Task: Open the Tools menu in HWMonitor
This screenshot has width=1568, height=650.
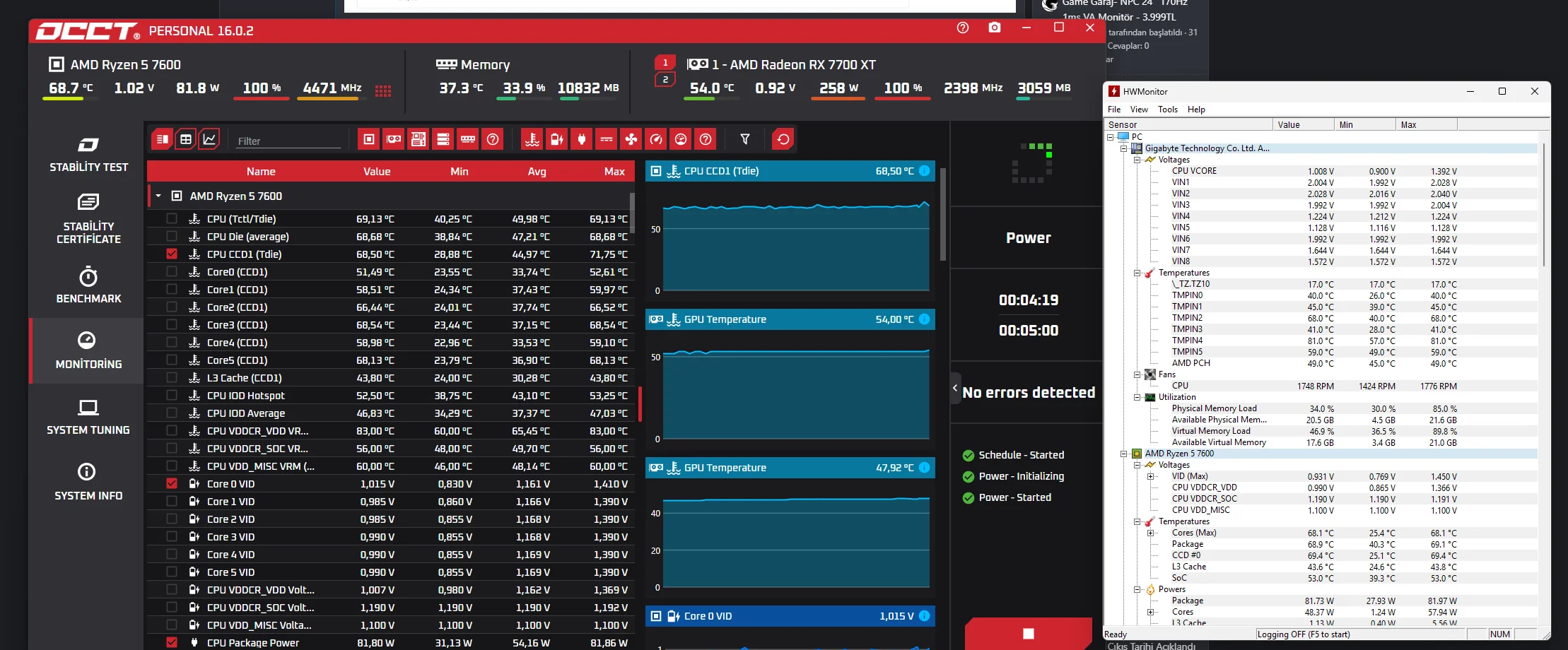Action: point(1167,110)
